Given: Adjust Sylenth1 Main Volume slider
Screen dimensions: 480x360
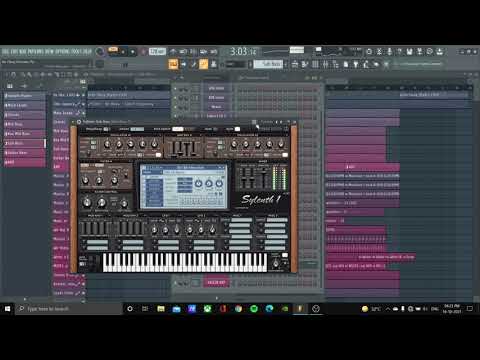Looking at the screenshot, I should (264, 178).
